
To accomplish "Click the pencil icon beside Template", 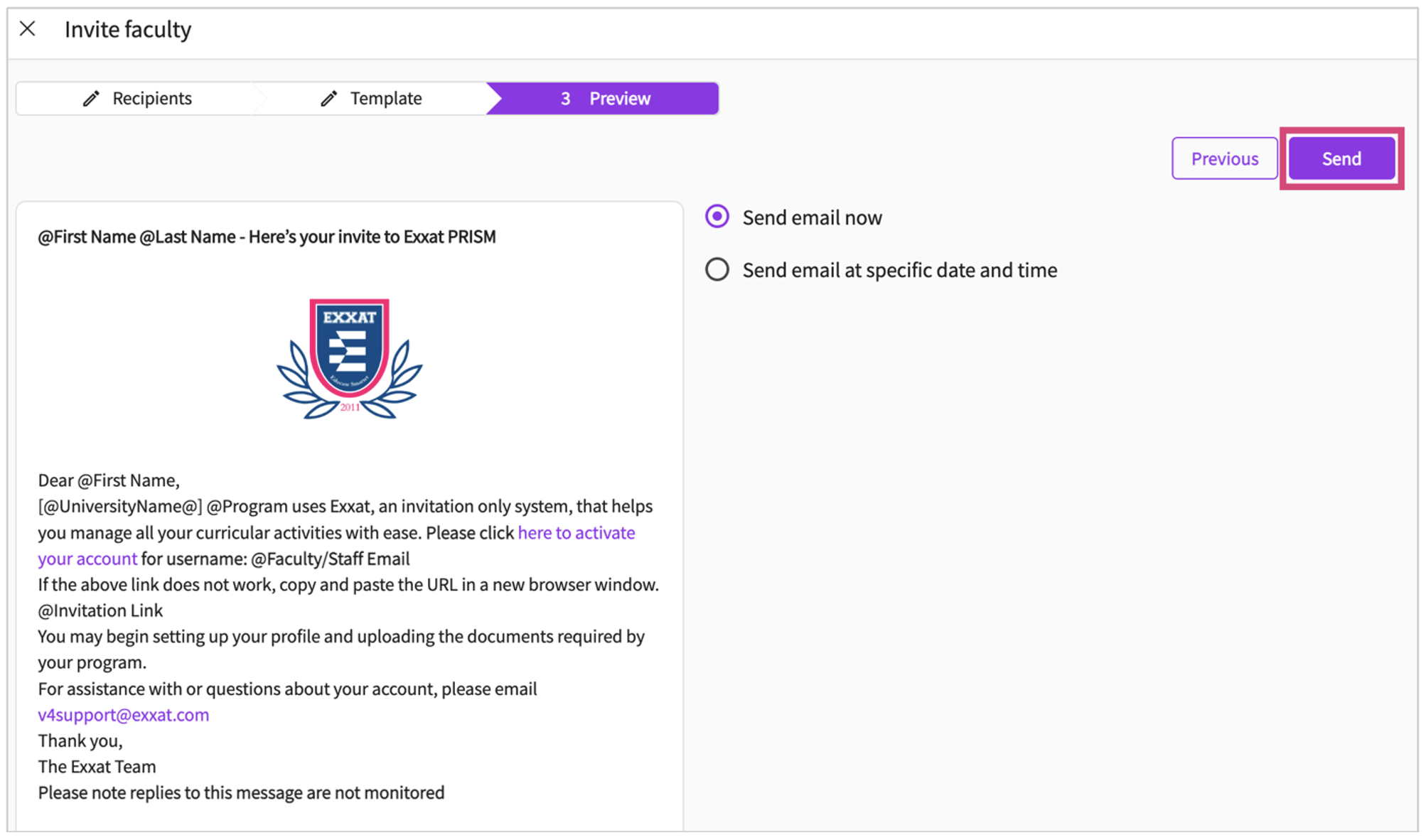I will [x=328, y=99].
